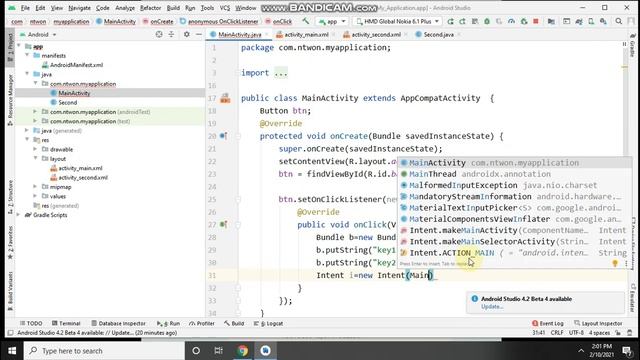Click Apply Changes and Restart Activity icon
This screenshot has width=640, height=360.
coord(462,21)
